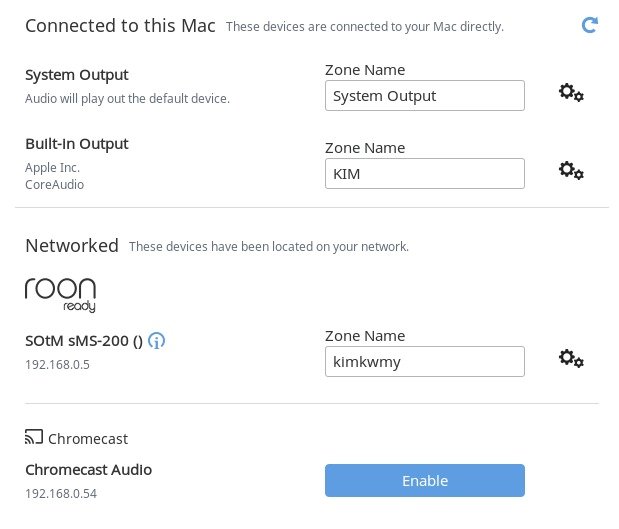Click the CoreAudio label under Built-In Output

(x=54, y=184)
